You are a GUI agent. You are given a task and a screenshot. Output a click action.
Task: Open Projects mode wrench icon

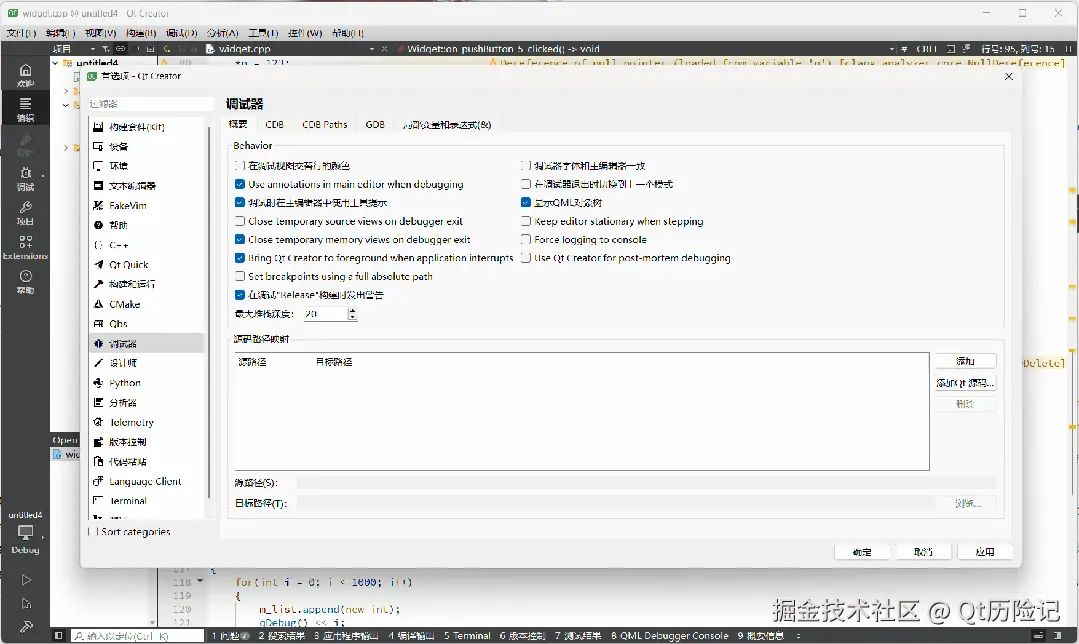25,212
